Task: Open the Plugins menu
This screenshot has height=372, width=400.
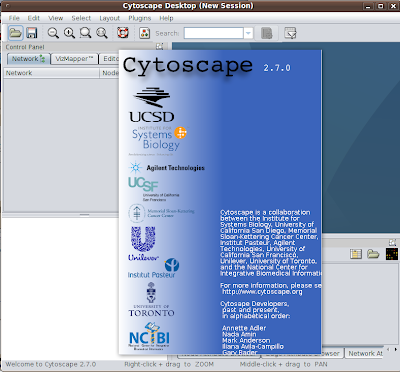Action: [140, 18]
